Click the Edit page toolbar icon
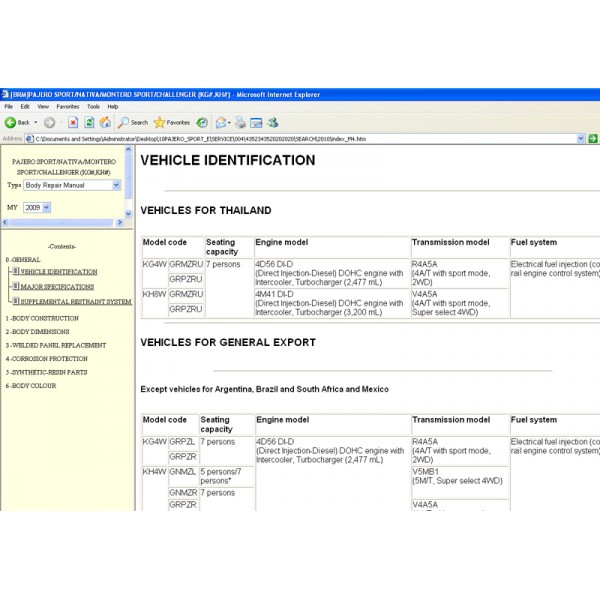Screen dimensions: 600x600 pos(256,122)
